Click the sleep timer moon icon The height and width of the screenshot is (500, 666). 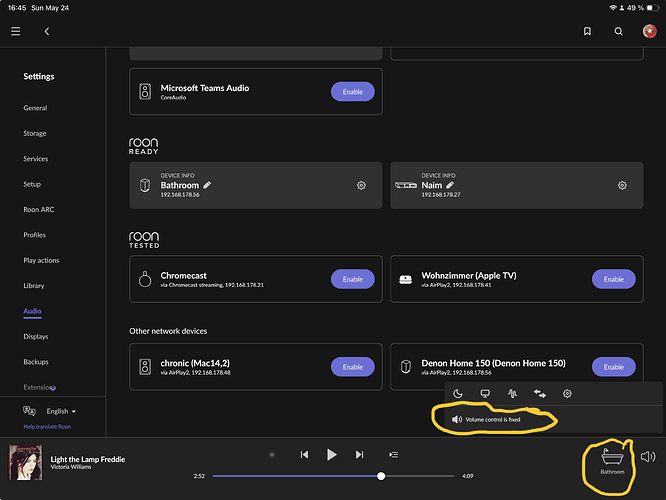(457, 393)
